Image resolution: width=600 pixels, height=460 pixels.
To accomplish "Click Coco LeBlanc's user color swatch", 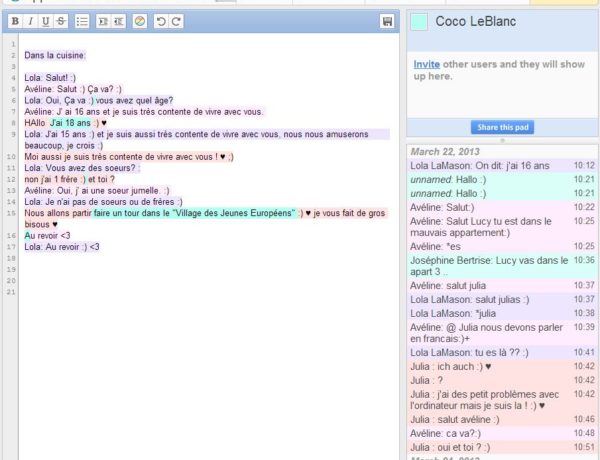I will coord(419,21).
